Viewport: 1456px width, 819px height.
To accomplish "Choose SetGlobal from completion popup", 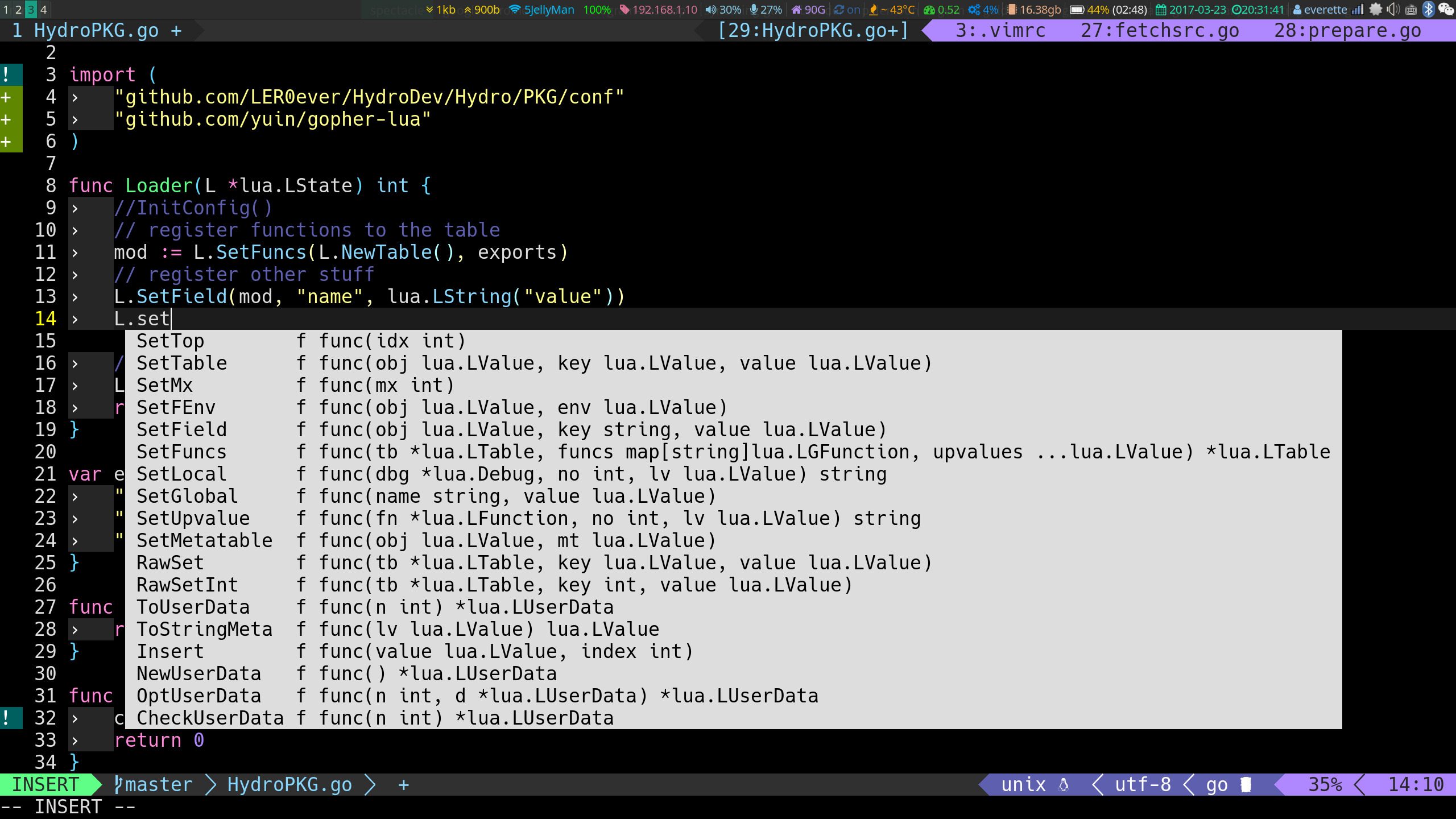I will coord(187,496).
